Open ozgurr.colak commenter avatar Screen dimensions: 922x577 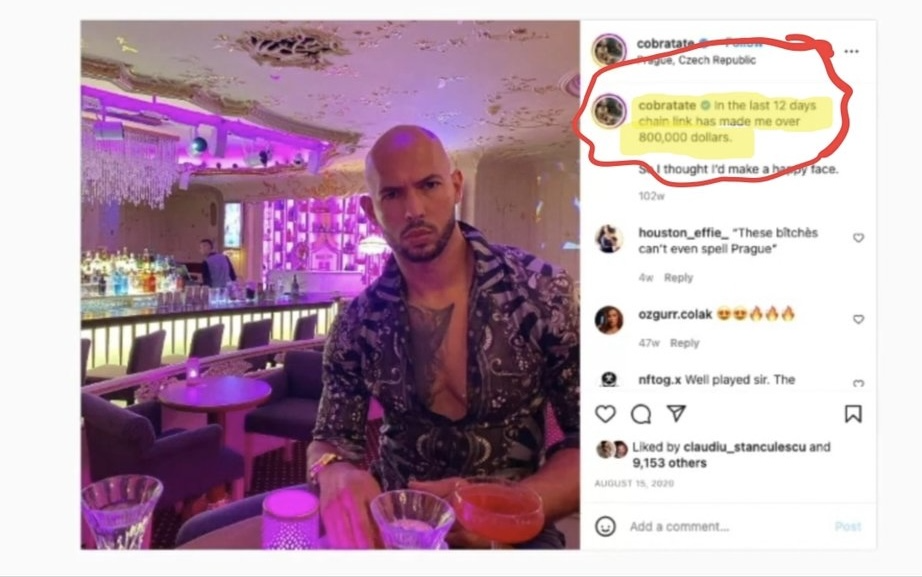pyautogui.click(x=609, y=320)
